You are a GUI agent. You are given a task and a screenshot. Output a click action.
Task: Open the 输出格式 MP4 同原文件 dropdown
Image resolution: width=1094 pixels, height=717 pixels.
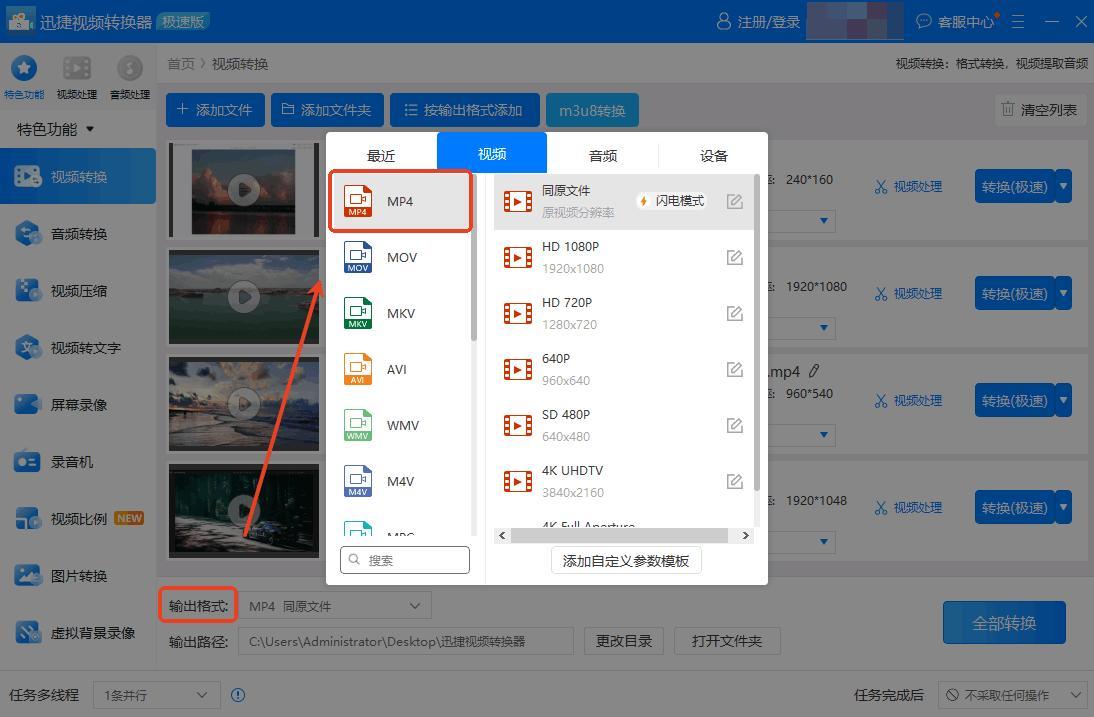pyautogui.click(x=335, y=606)
